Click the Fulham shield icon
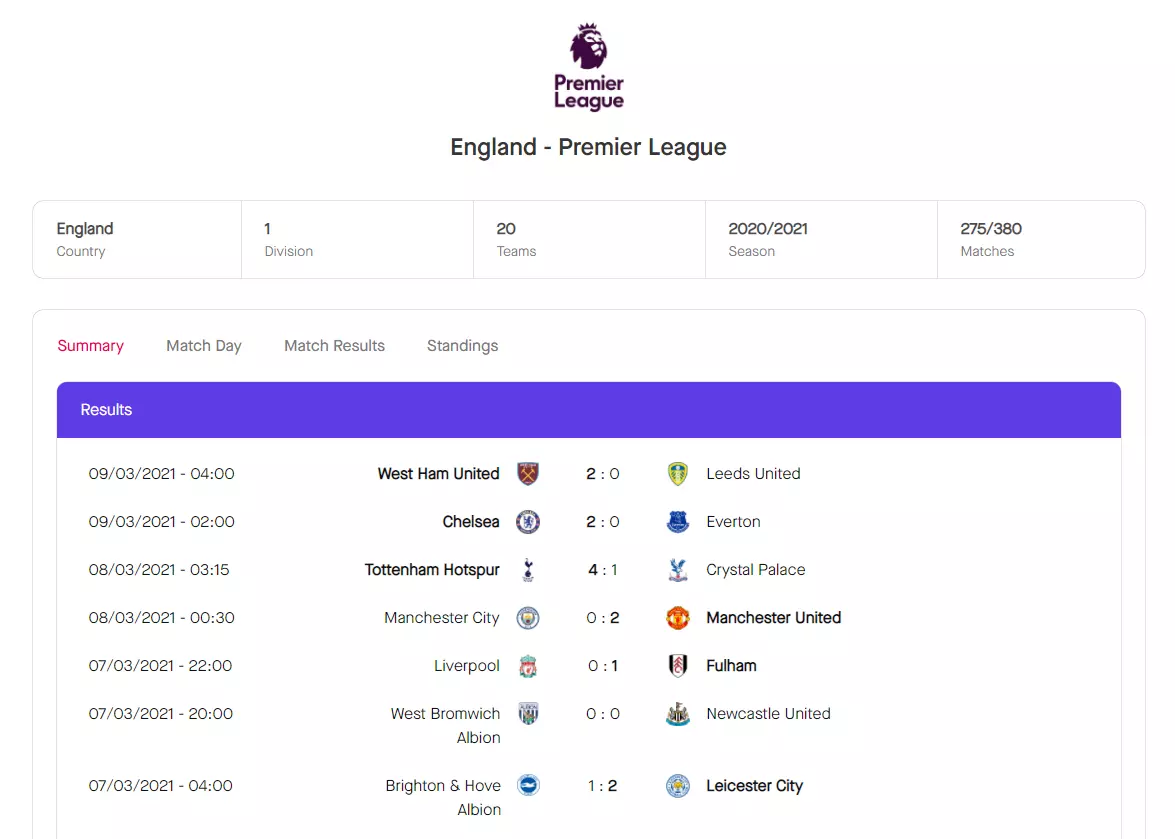The image size is (1175, 839). [677, 665]
